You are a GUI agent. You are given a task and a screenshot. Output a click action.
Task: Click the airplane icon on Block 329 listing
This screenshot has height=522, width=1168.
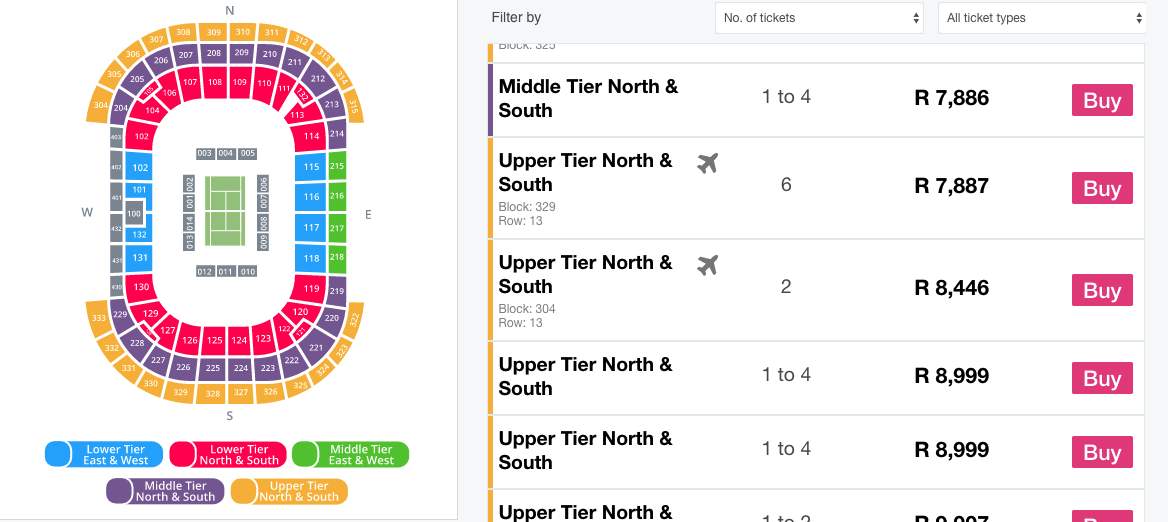pos(708,162)
